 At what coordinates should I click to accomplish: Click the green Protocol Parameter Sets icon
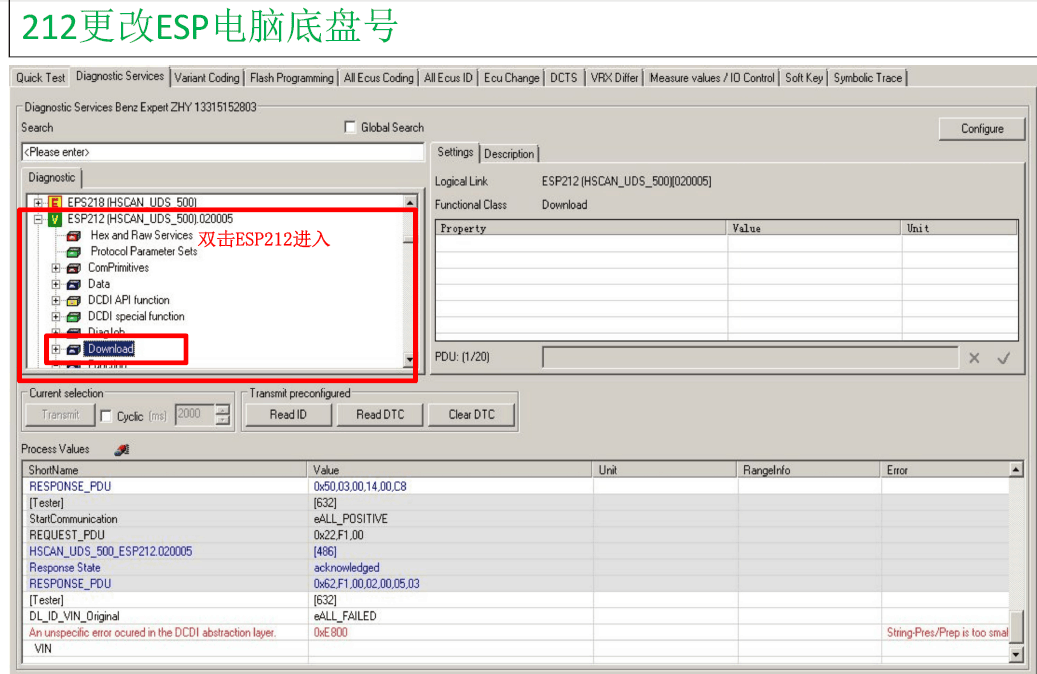(73, 252)
